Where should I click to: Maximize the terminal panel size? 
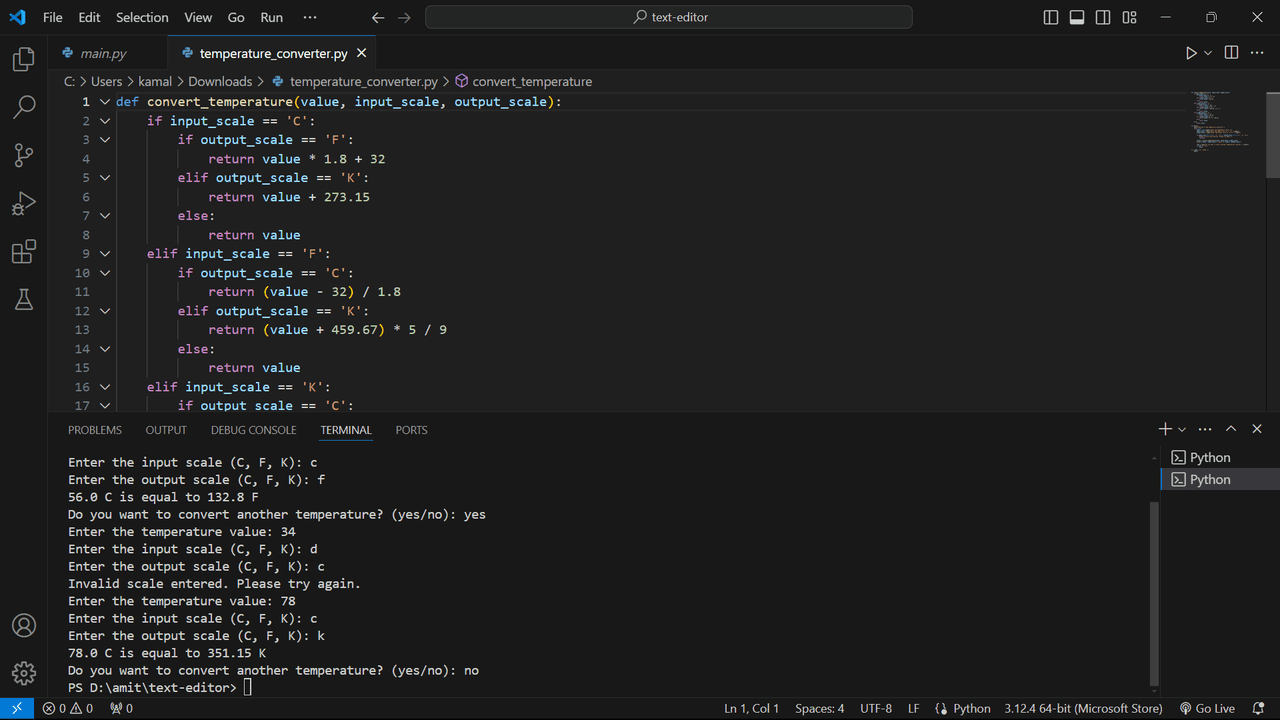[x=1231, y=429]
